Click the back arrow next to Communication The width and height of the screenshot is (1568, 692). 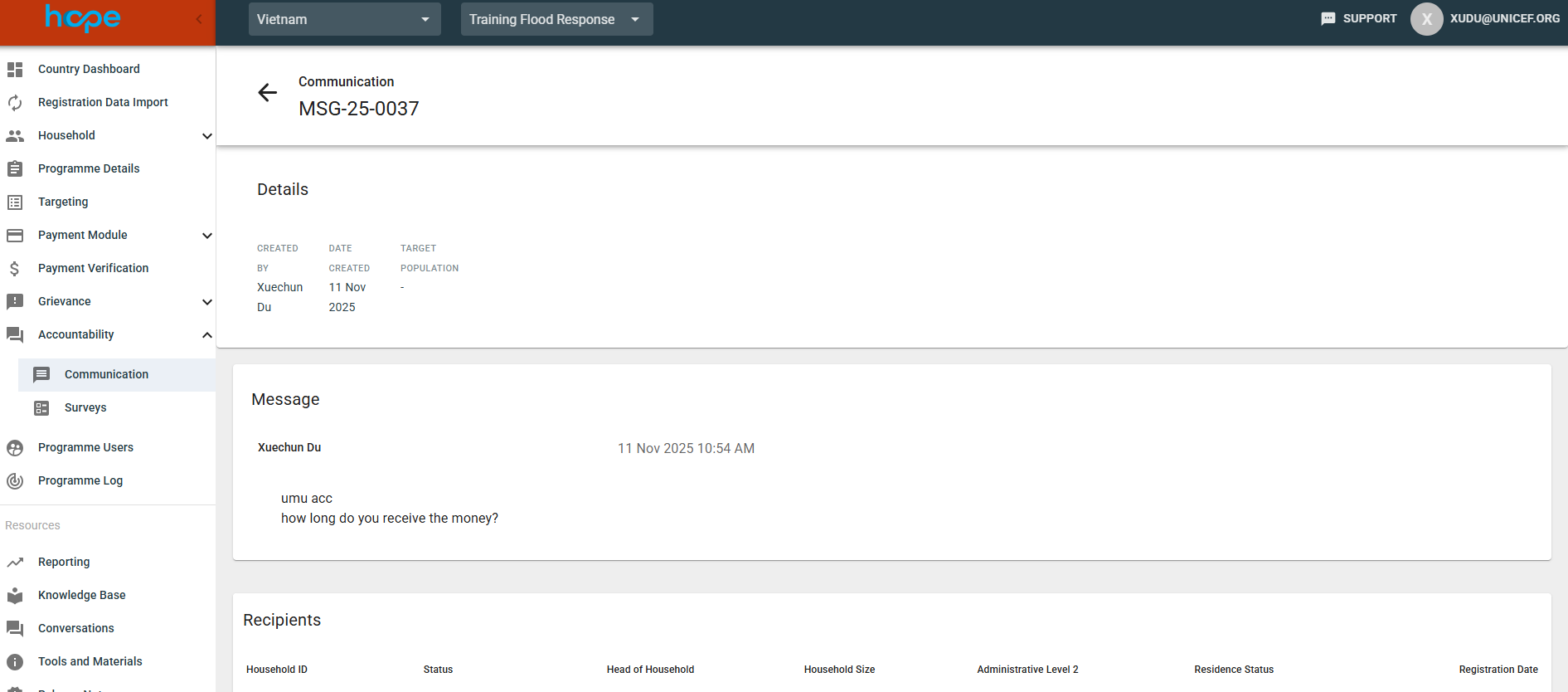point(267,93)
